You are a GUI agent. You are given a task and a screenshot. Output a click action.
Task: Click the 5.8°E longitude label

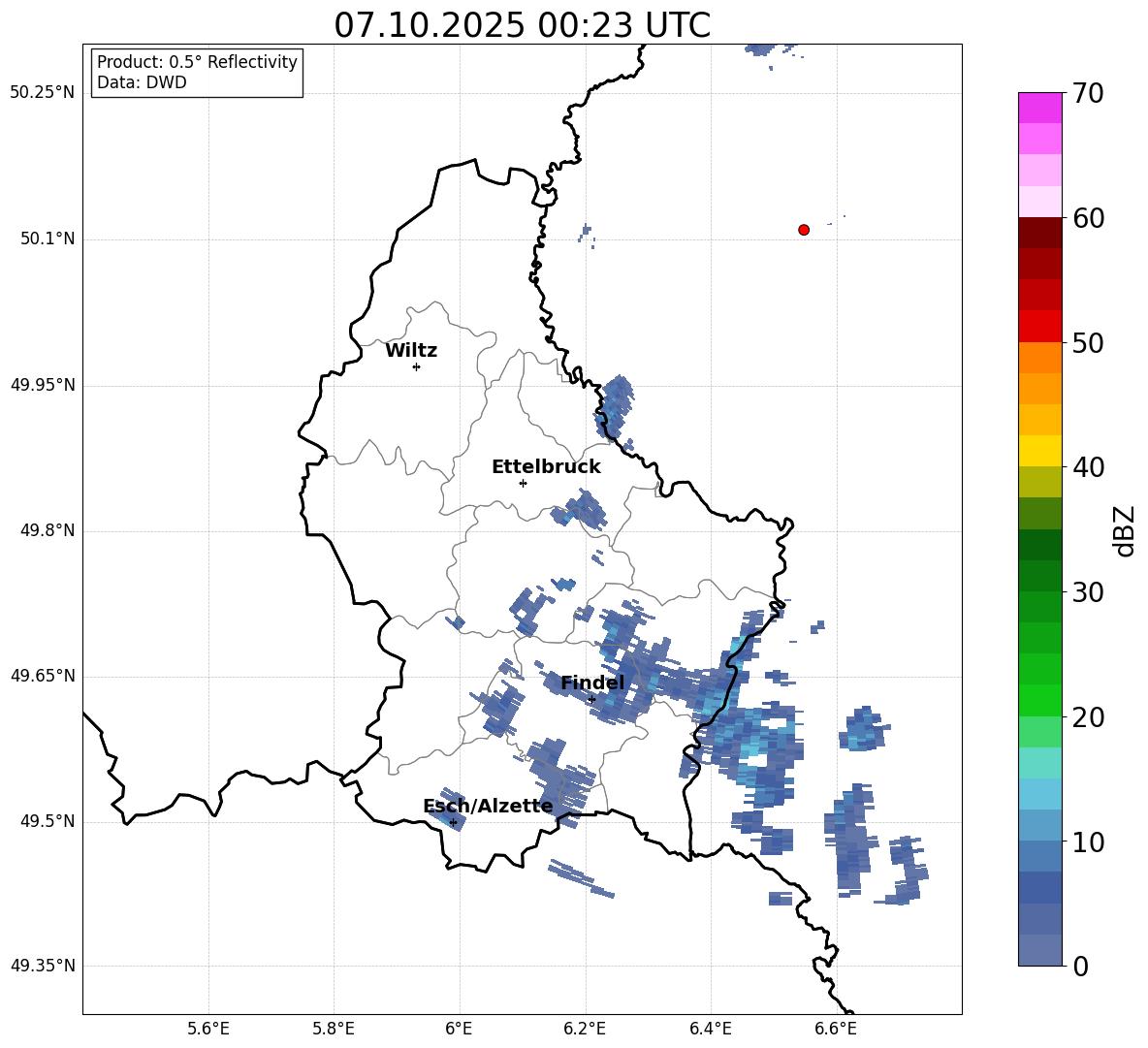[x=334, y=1029]
